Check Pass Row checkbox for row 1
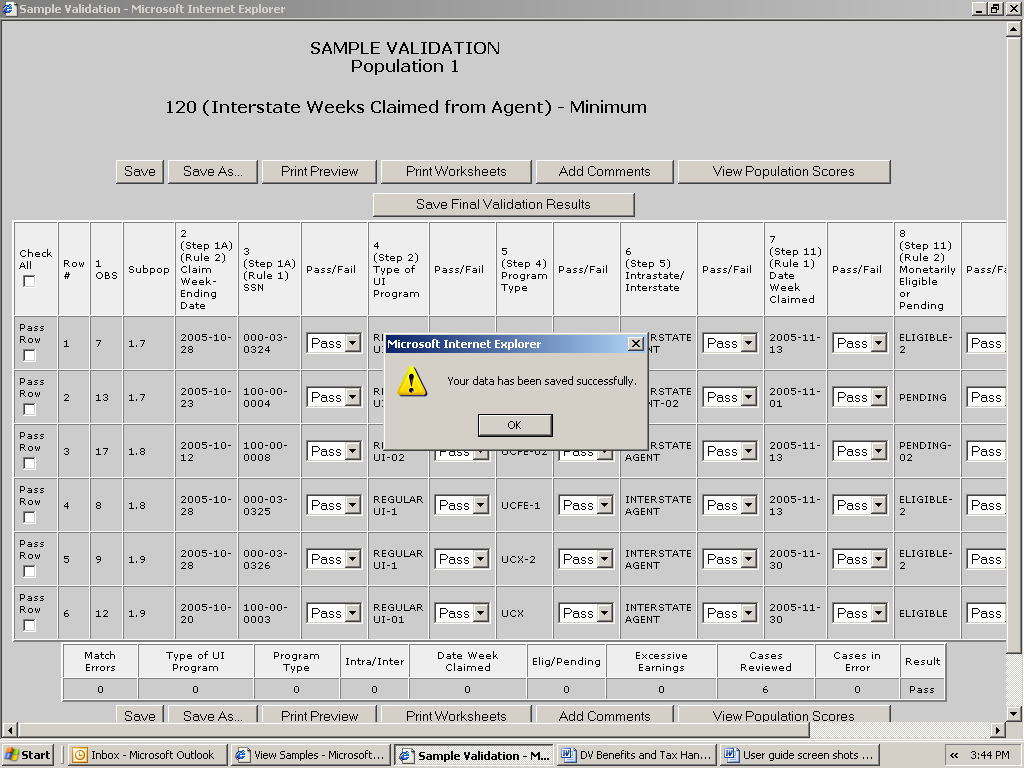The width and height of the screenshot is (1024, 768). 29,355
